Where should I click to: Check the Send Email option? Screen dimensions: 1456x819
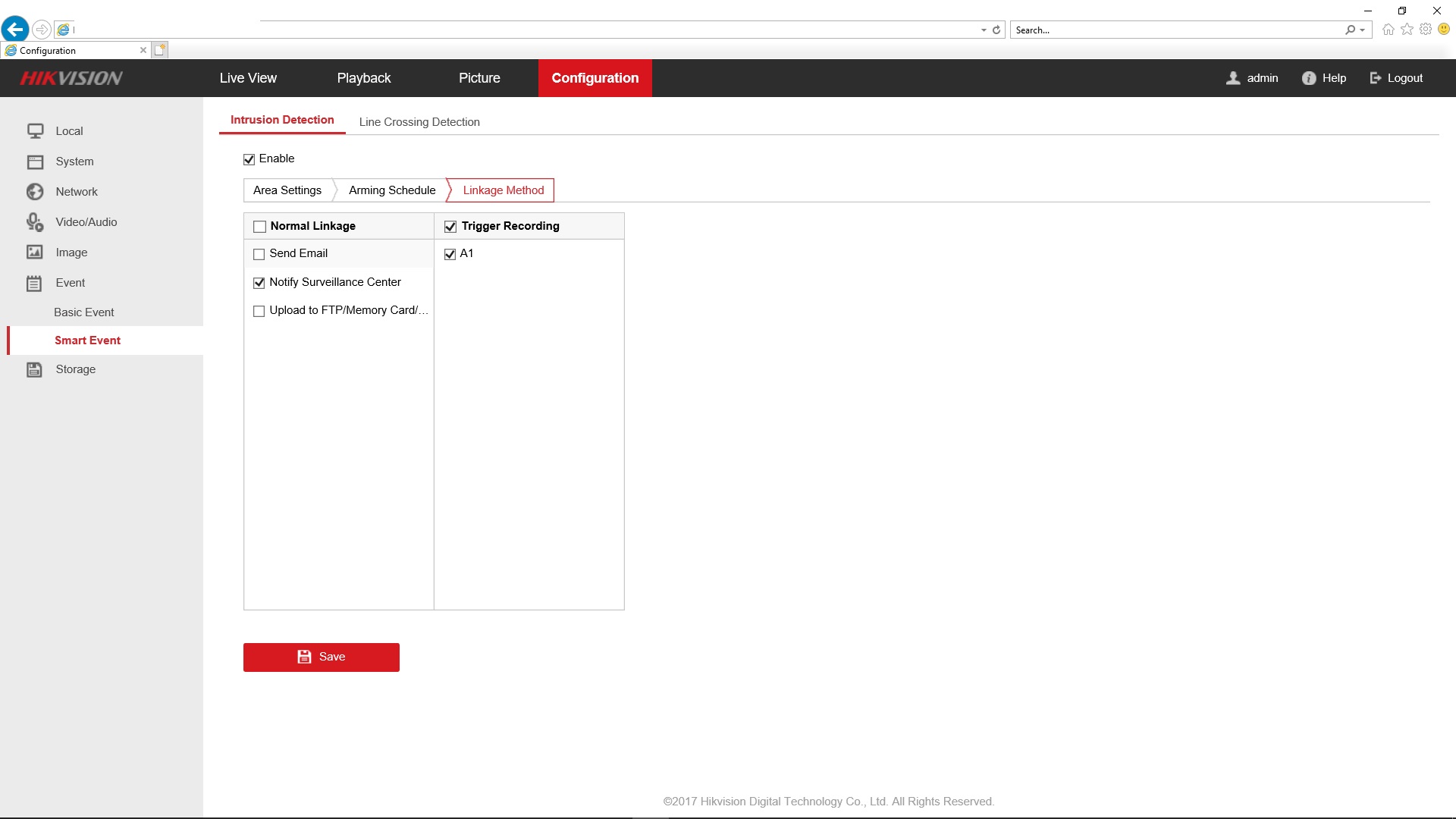pyautogui.click(x=259, y=254)
